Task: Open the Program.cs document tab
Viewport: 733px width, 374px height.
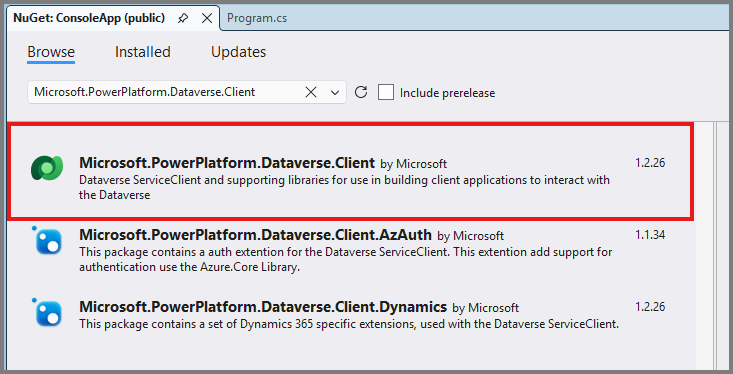Action: (x=257, y=18)
